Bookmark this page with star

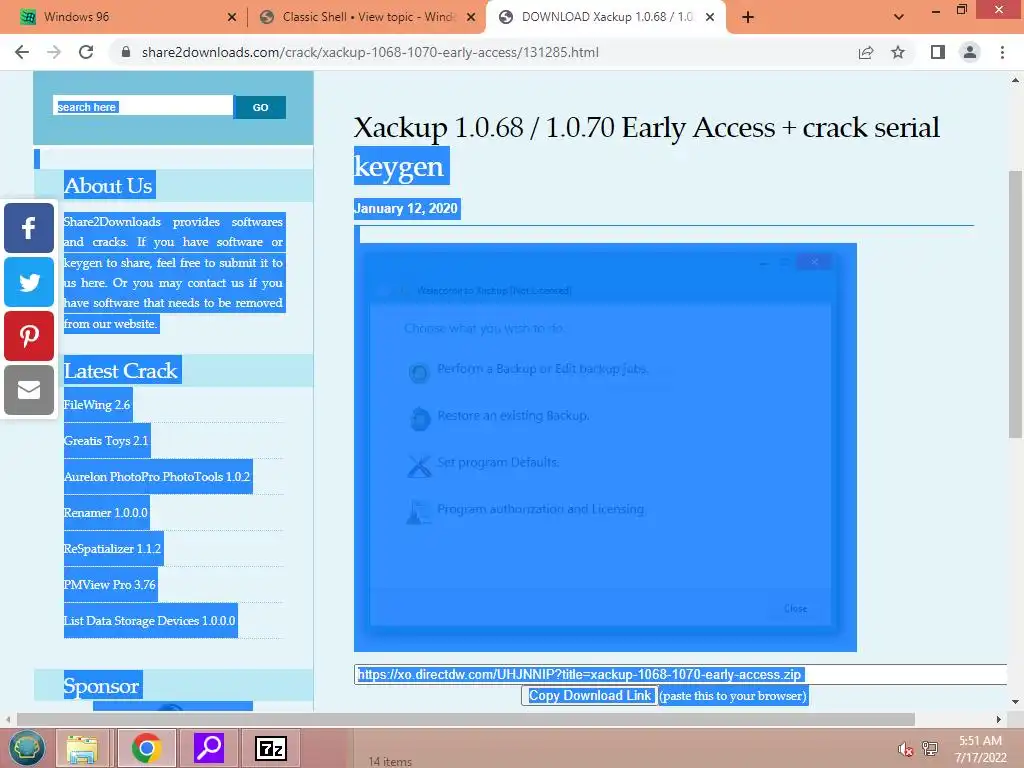pyautogui.click(x=898, y=52)
